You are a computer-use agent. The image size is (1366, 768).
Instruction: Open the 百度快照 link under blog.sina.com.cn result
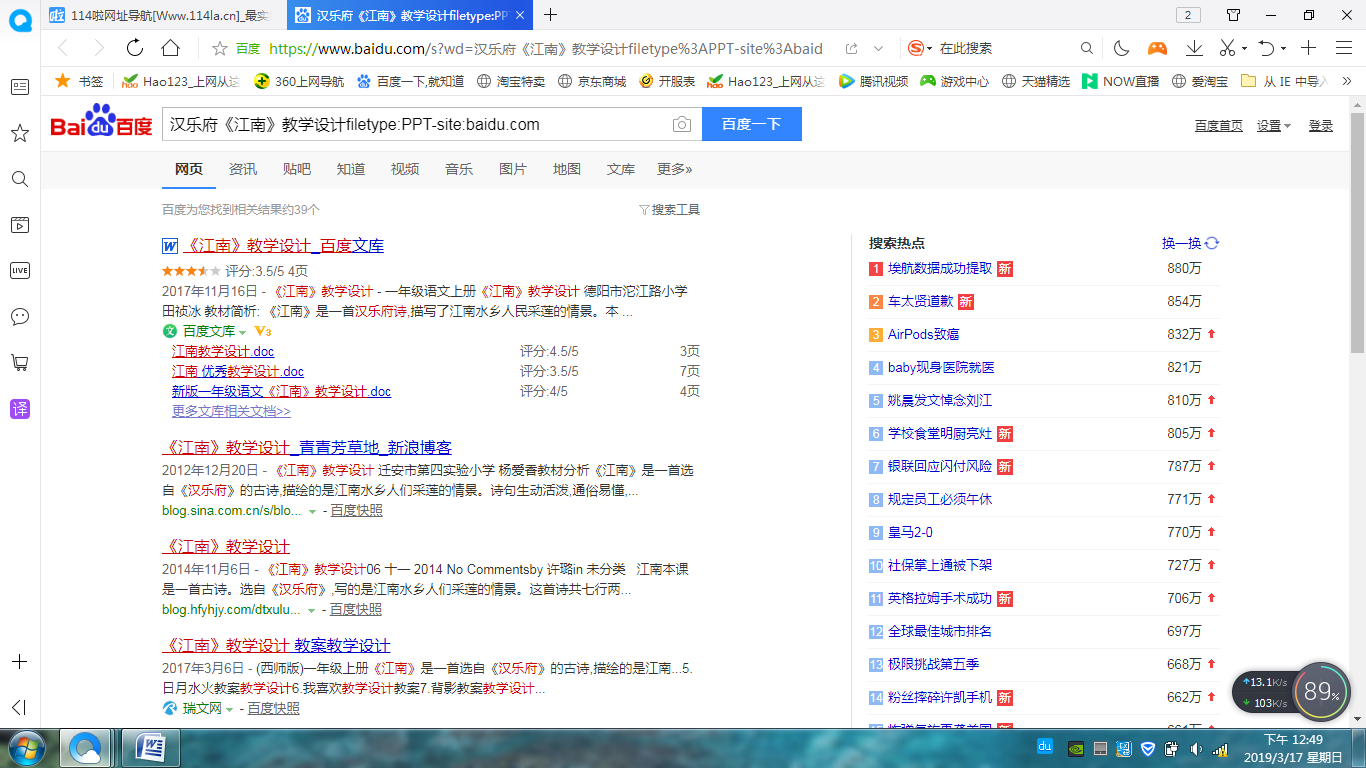(357, 510)
